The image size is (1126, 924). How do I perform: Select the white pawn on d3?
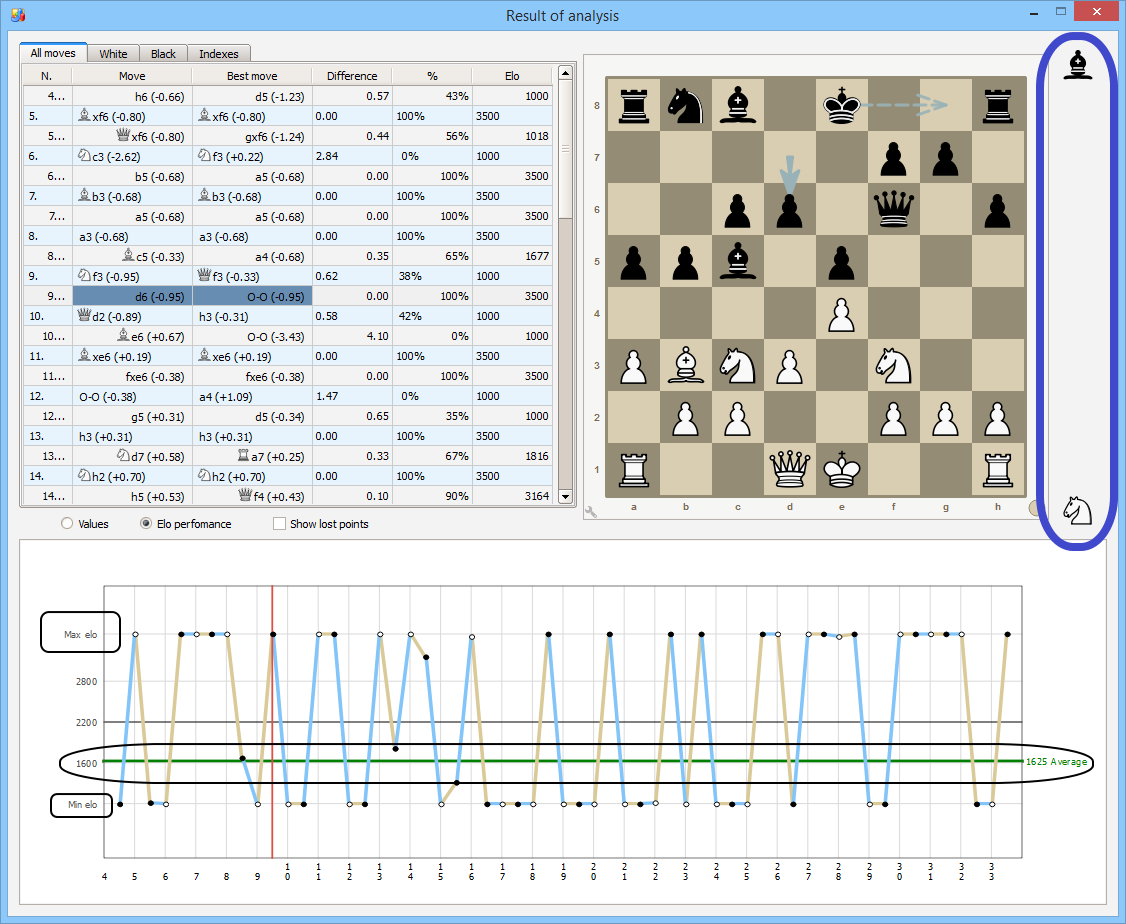tap(789, 367)
